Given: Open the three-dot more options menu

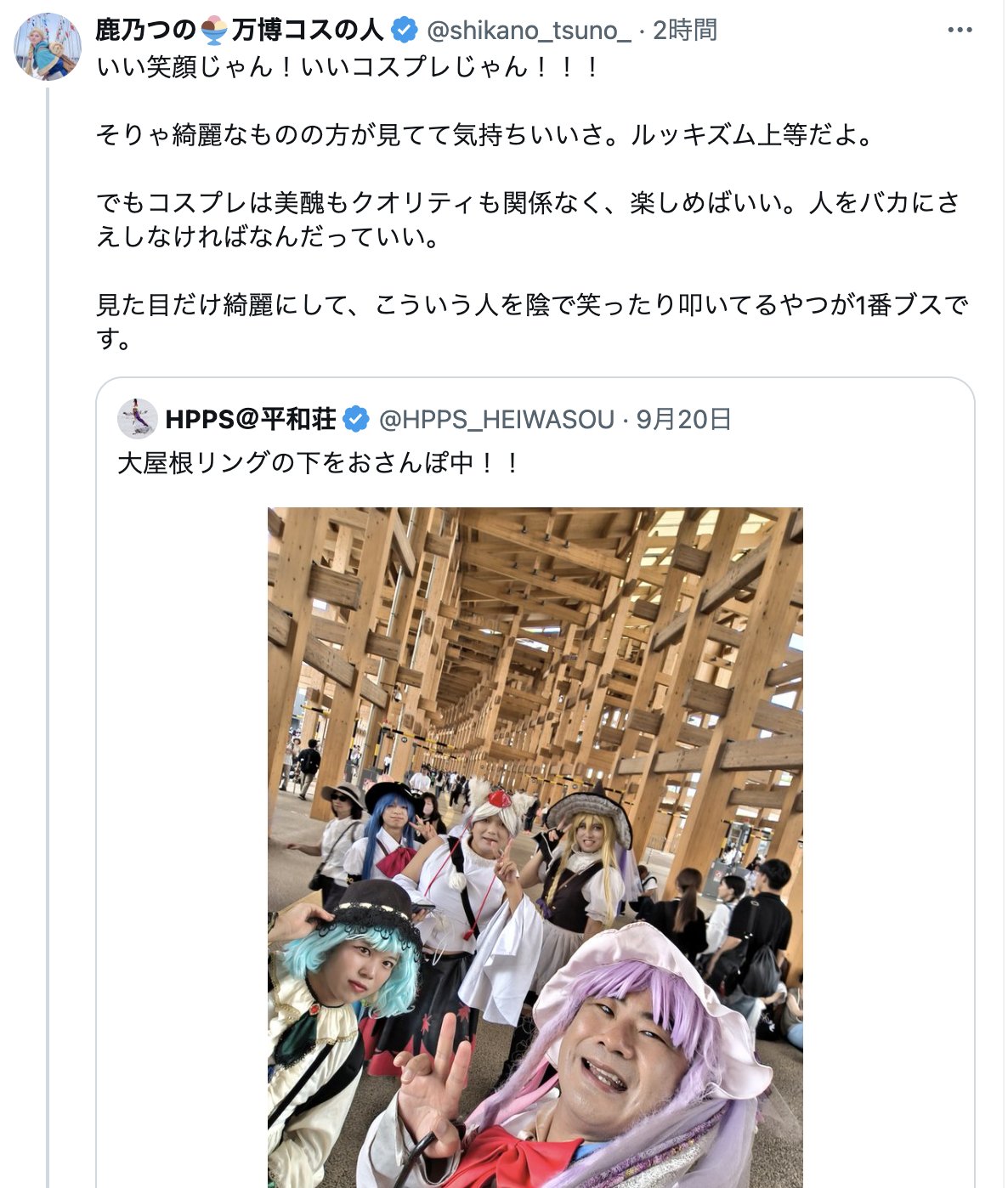Looking at the screenshot, I should coord(960,31).
